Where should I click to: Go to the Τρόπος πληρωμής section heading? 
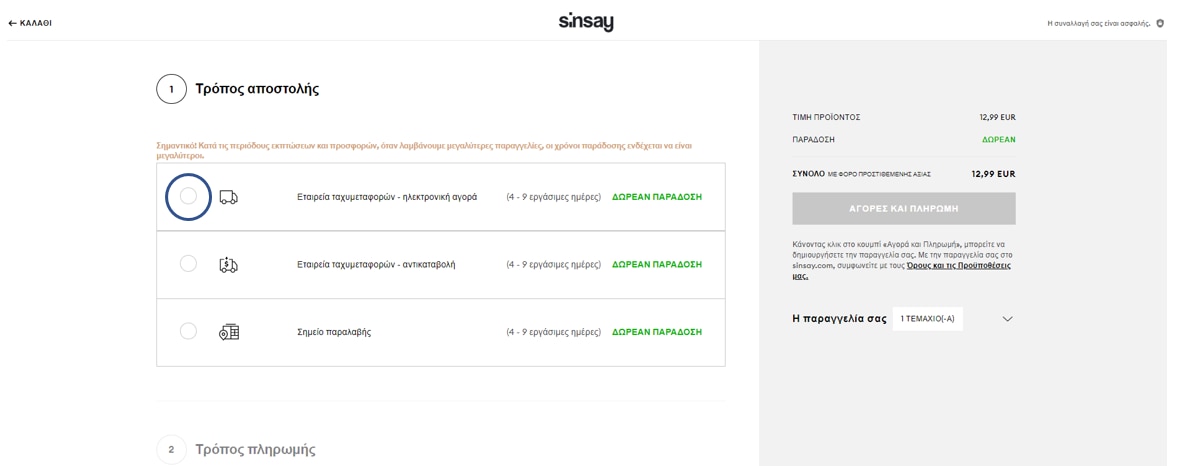[x=255, y=449]
